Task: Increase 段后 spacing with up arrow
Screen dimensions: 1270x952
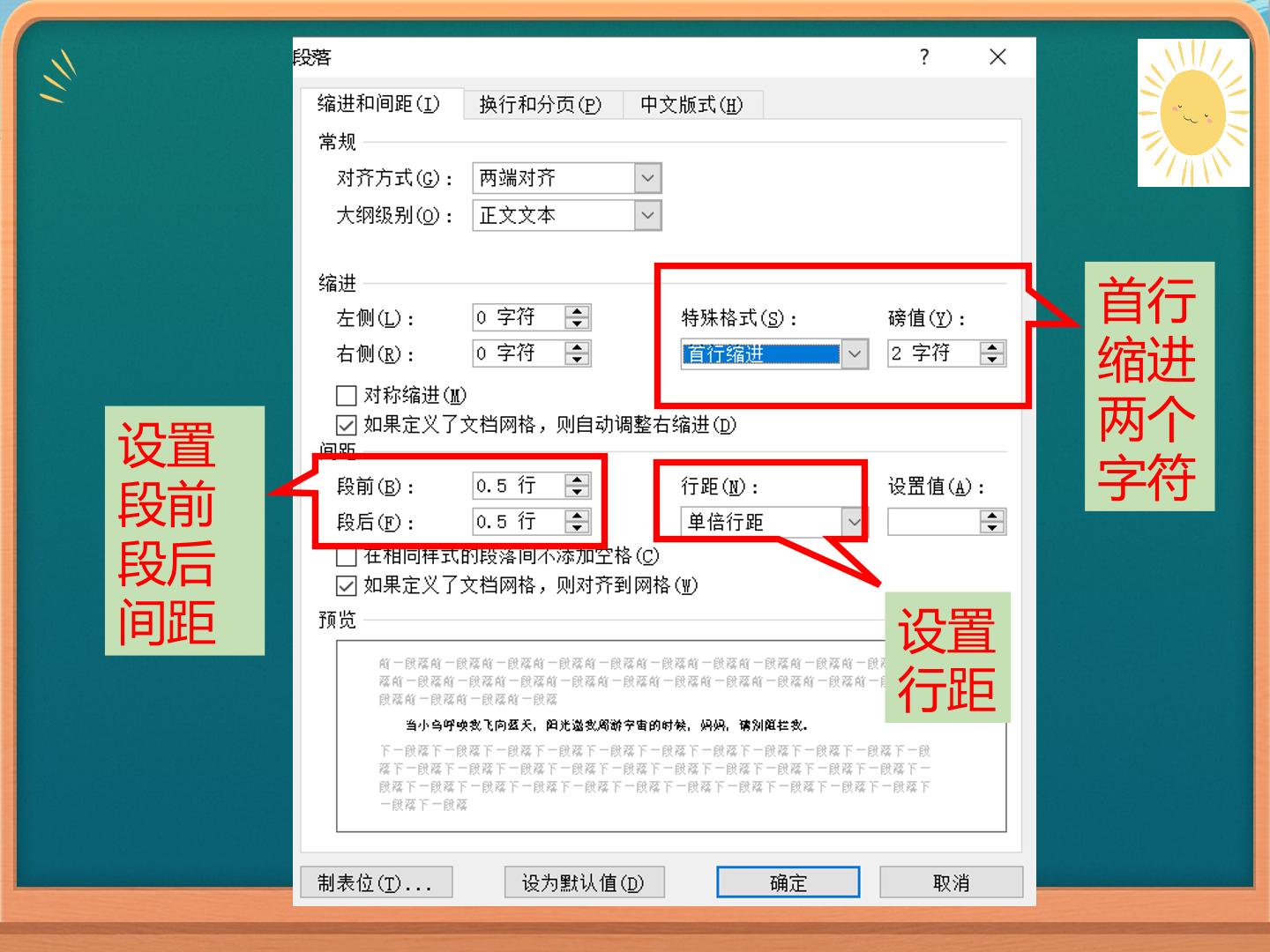Action: point(577,516)
